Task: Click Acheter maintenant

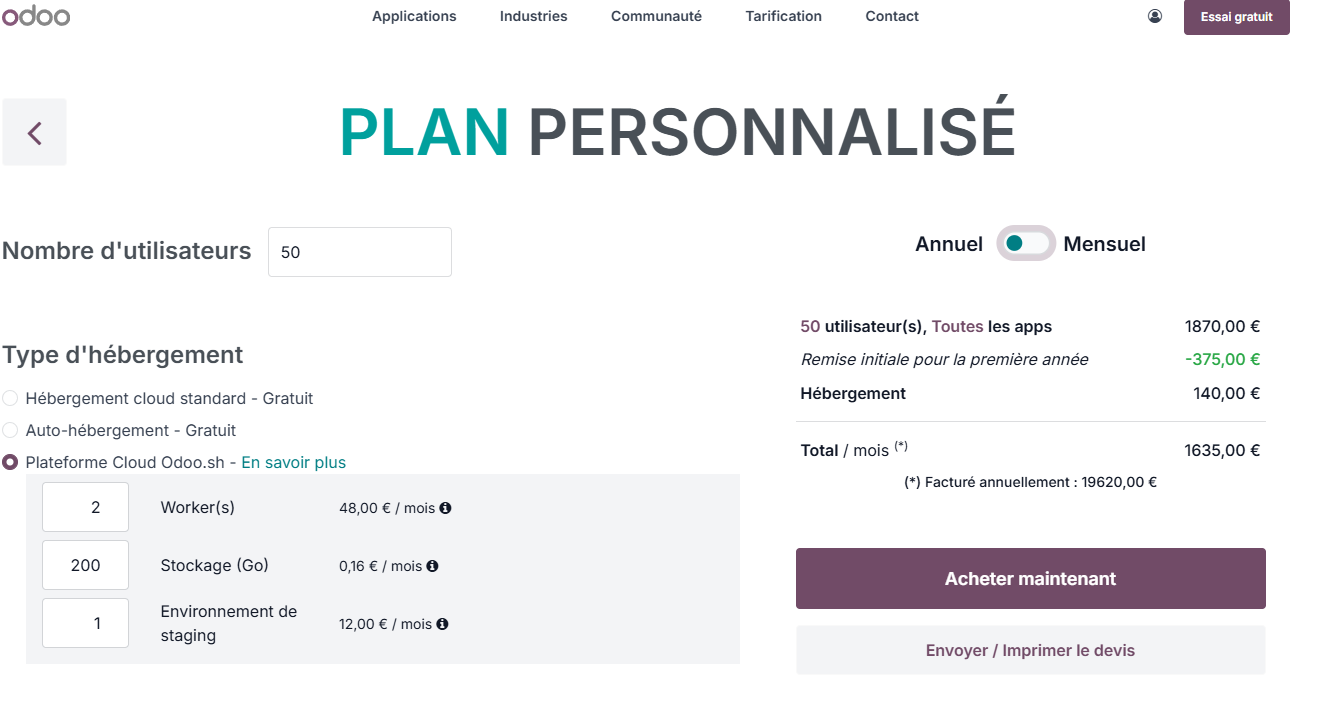Action: 1030,578
